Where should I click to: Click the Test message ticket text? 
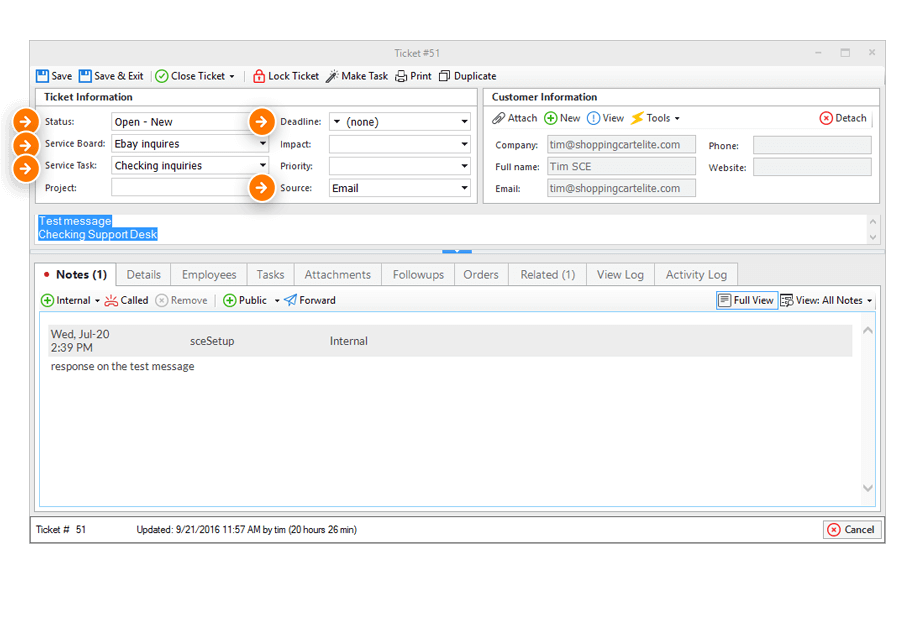(75, 221)
